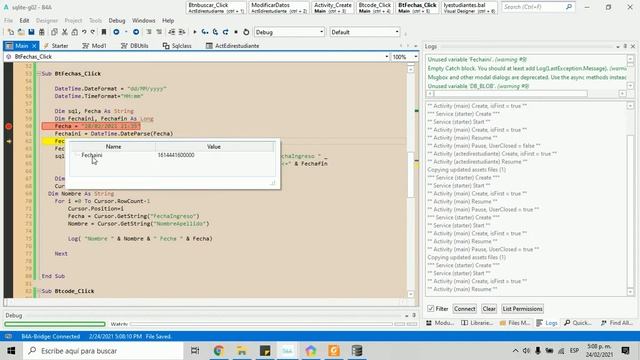640x360 pixels.
Task: Collapse the Btcode_Click sub fold marker
Action: (x=38, y=291)
